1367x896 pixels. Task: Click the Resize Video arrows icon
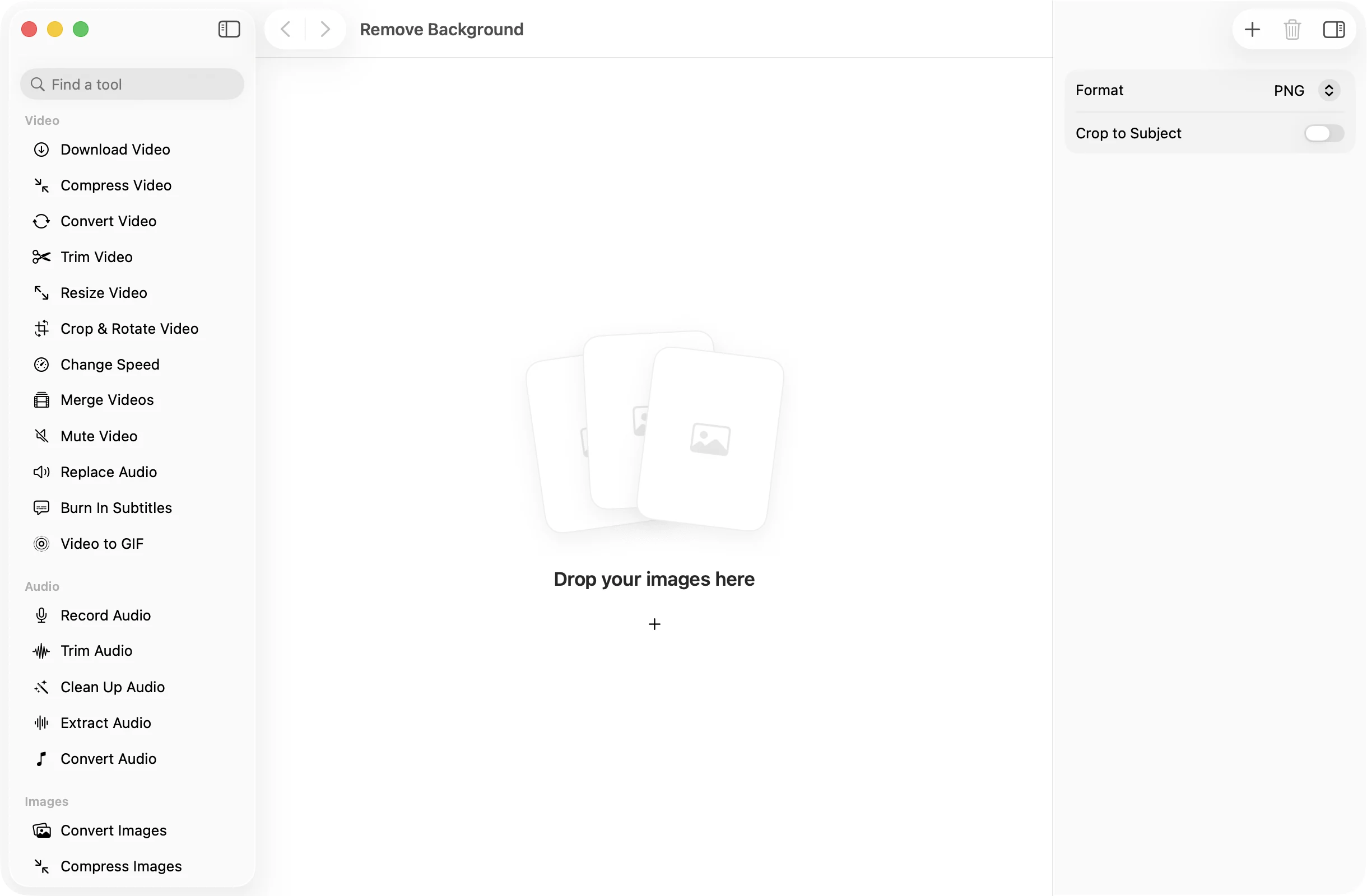point(41,293)
